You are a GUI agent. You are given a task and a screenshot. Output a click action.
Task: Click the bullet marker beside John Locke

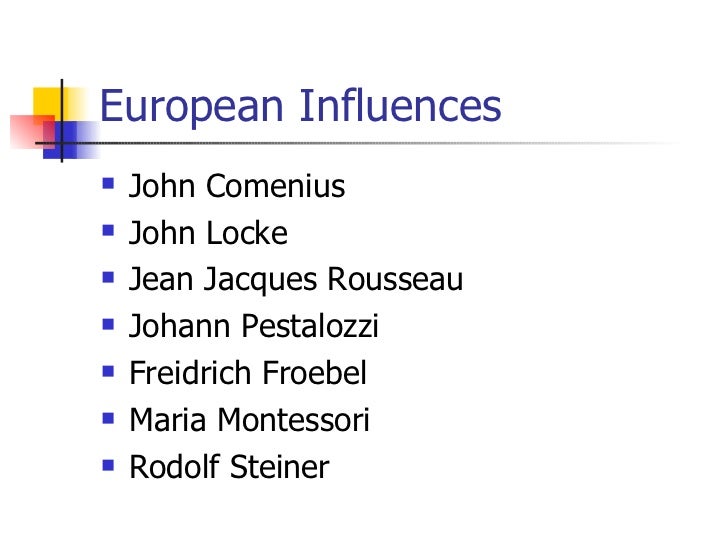click(108, 232)
